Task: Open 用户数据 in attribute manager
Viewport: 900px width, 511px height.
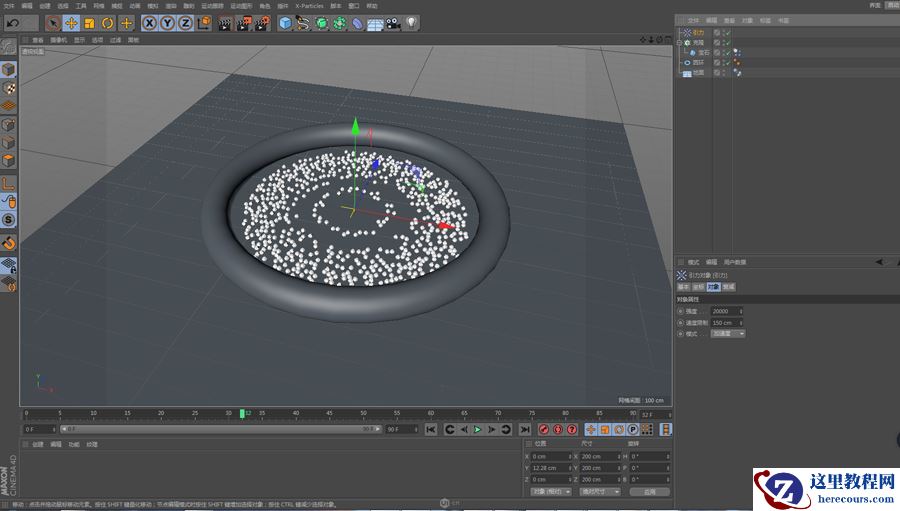Action: click(x=735, y=262)
